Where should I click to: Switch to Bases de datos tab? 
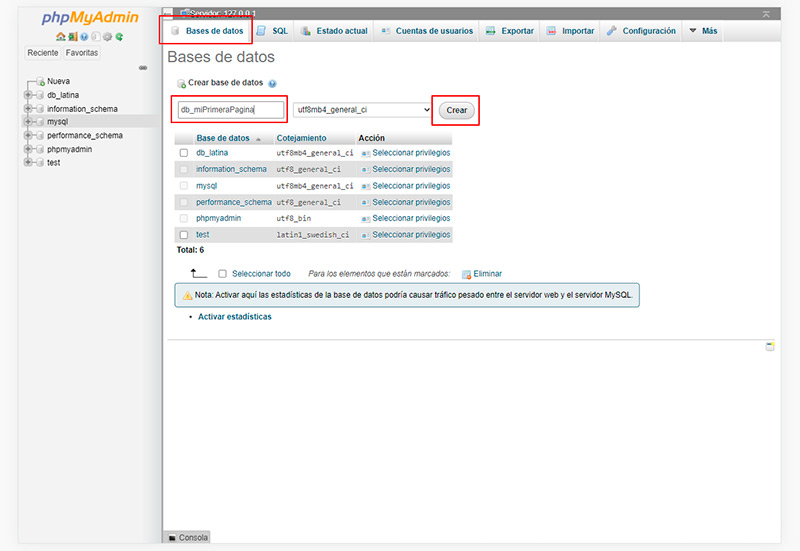208,31
